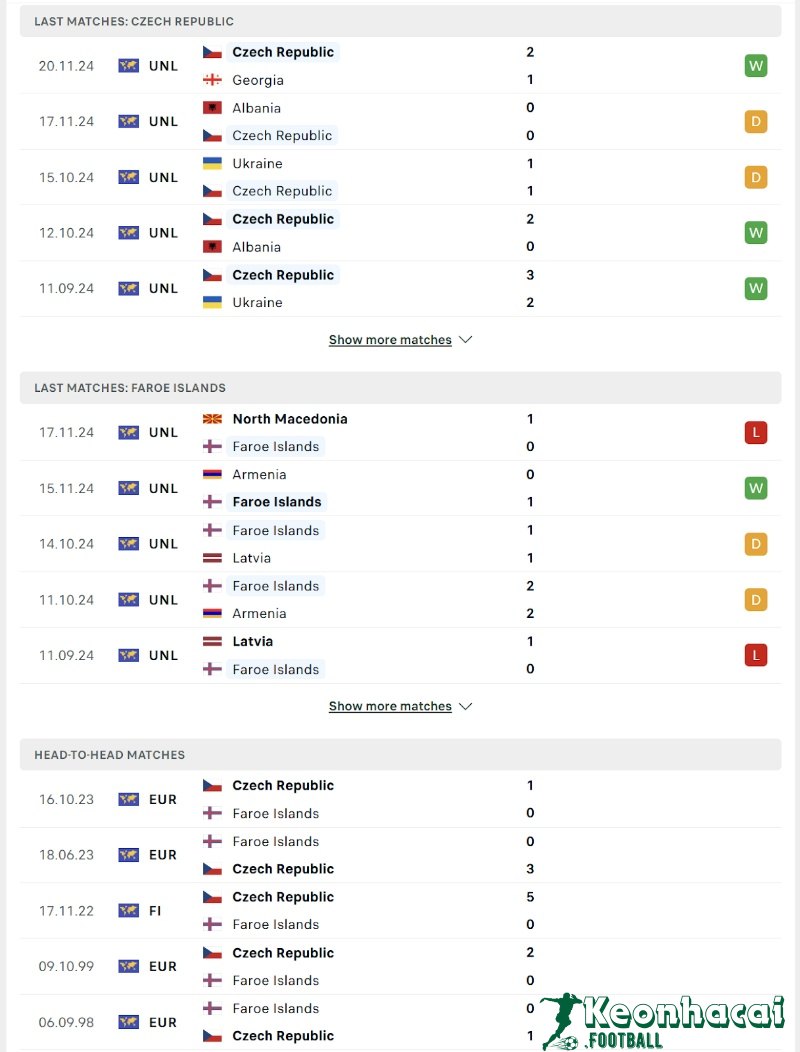Expand Show more matches under Czech Republic
Screen dimensions: 800x1052
click(390, 340)
